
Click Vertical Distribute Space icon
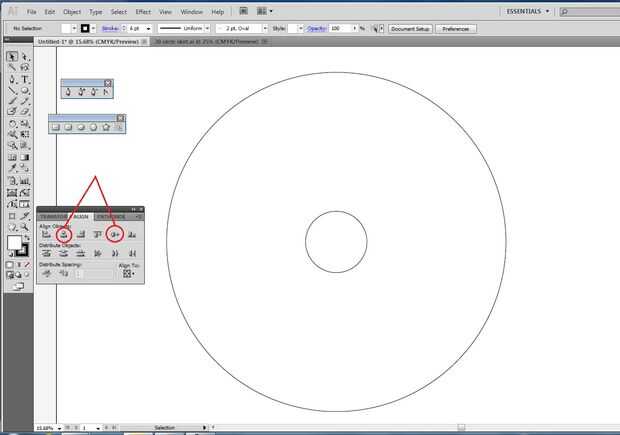click(x=47, y=273)
